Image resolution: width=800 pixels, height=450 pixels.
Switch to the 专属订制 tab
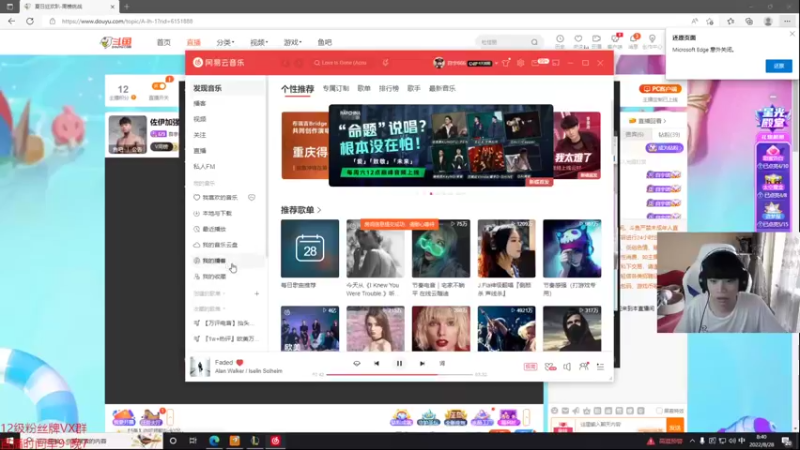coord(335,88)
